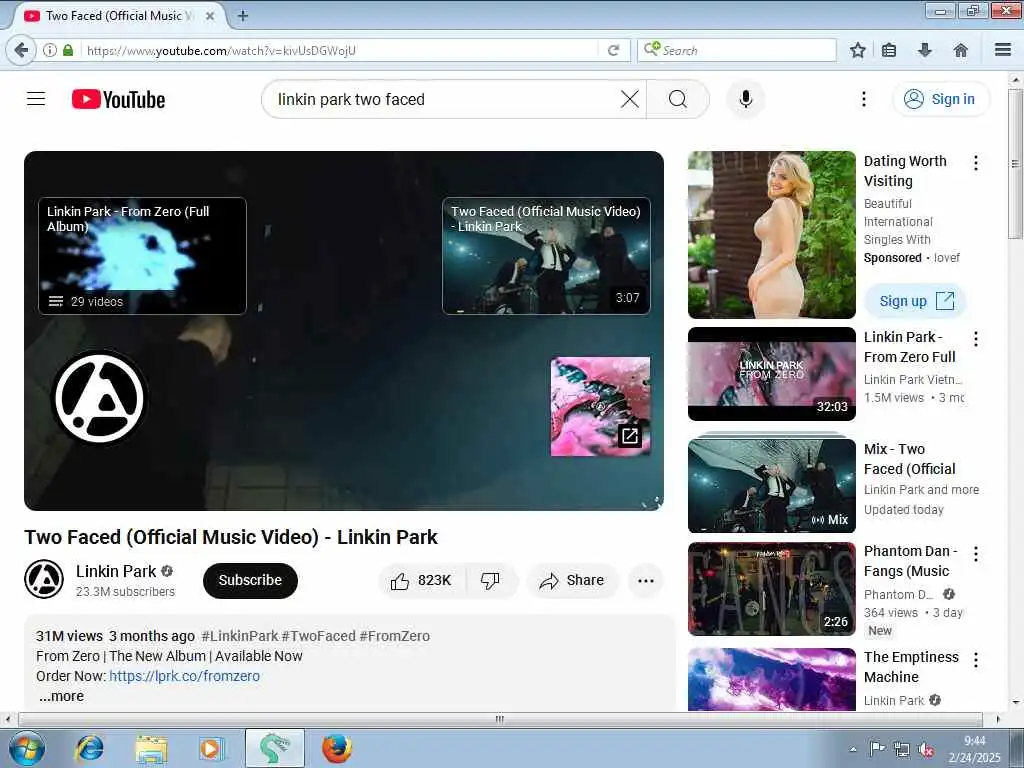Click the magnifier search button

click(x=677, y=99)
